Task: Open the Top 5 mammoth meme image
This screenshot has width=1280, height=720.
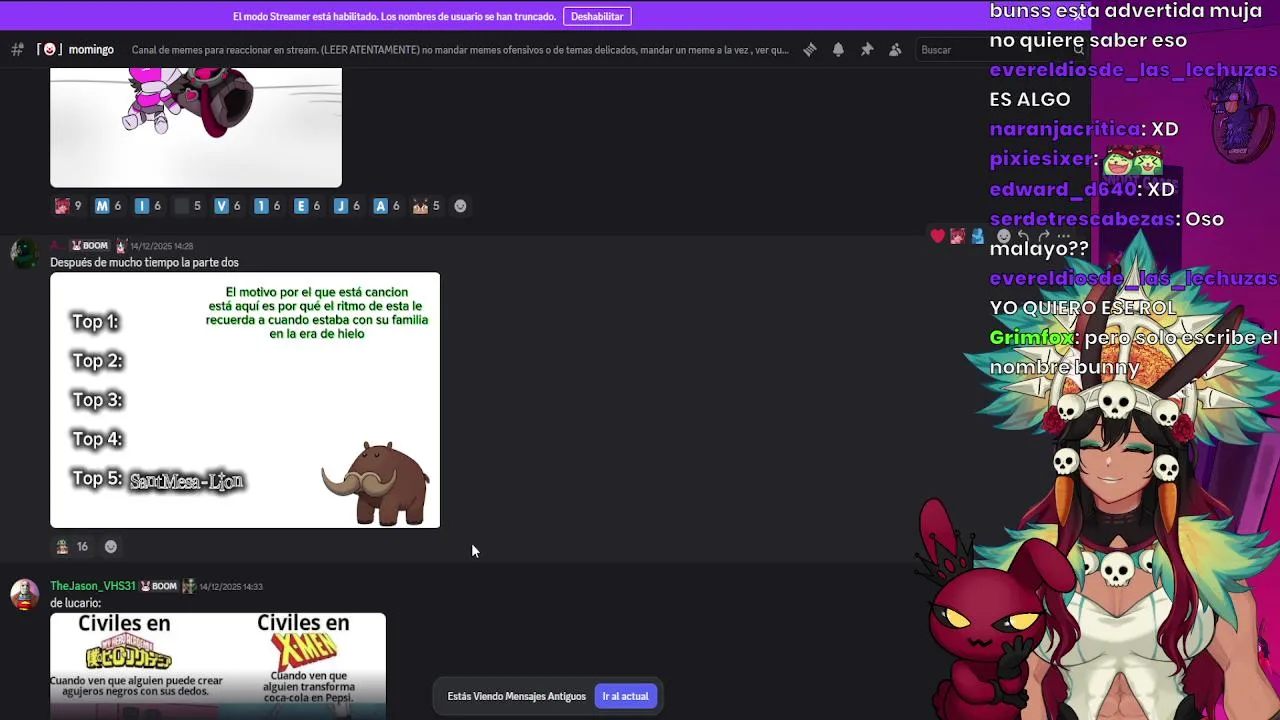Action: (245, 400)
